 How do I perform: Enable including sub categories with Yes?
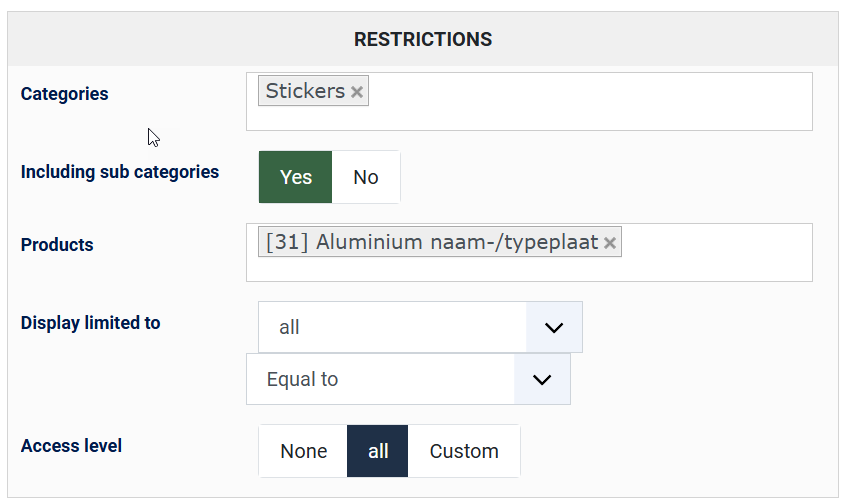(x=296, y=177)
